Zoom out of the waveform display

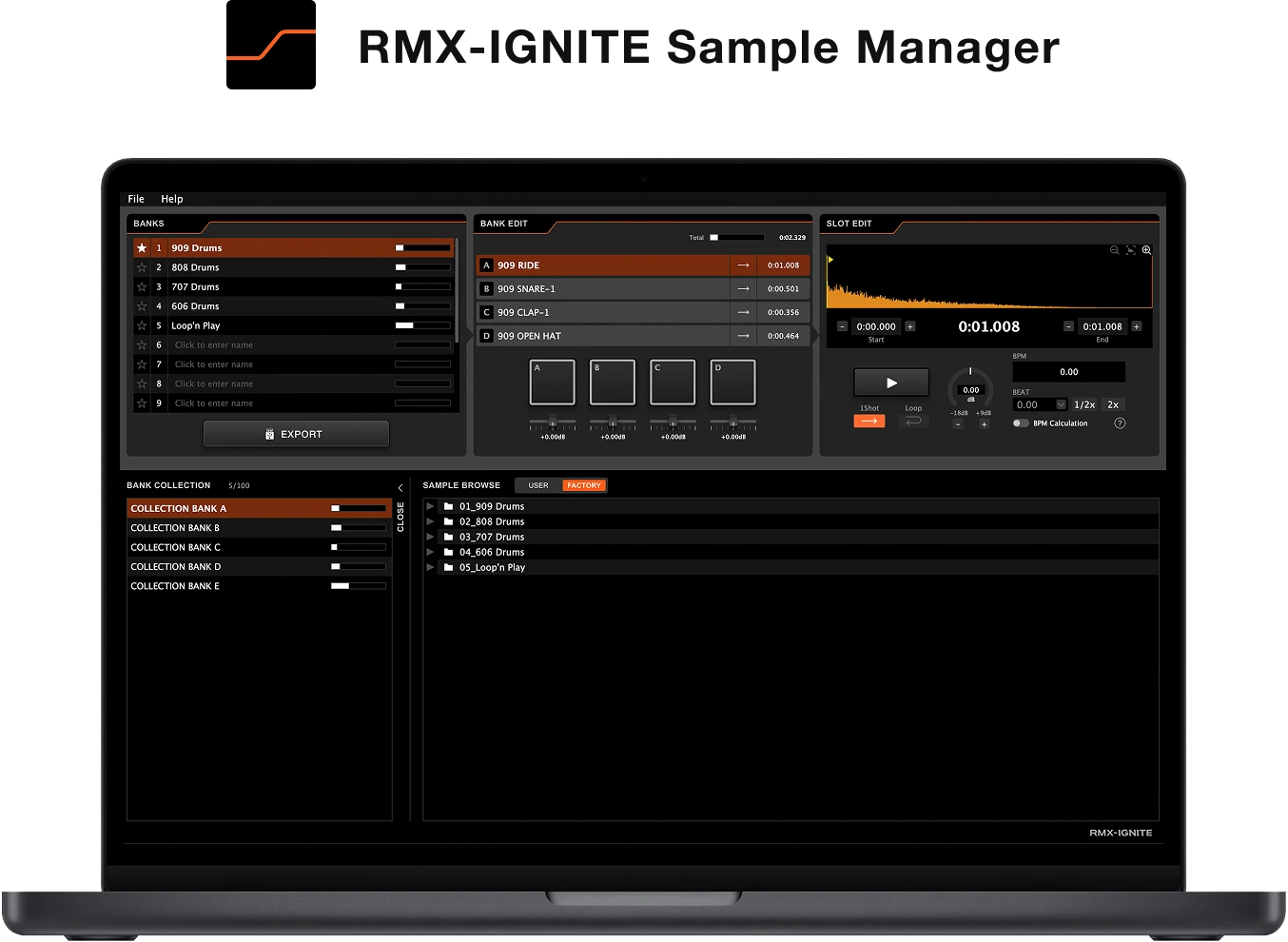[x=1114, y=250]
